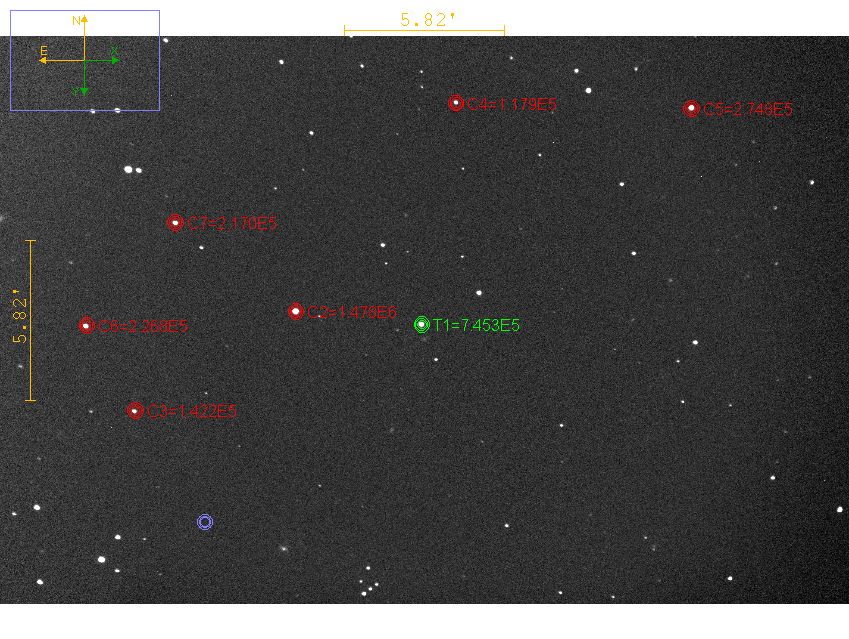Screen dimensions: 849x639
Task: Click the green T1 flux value label
Action: pyautogui.click(x=476, y=325)
